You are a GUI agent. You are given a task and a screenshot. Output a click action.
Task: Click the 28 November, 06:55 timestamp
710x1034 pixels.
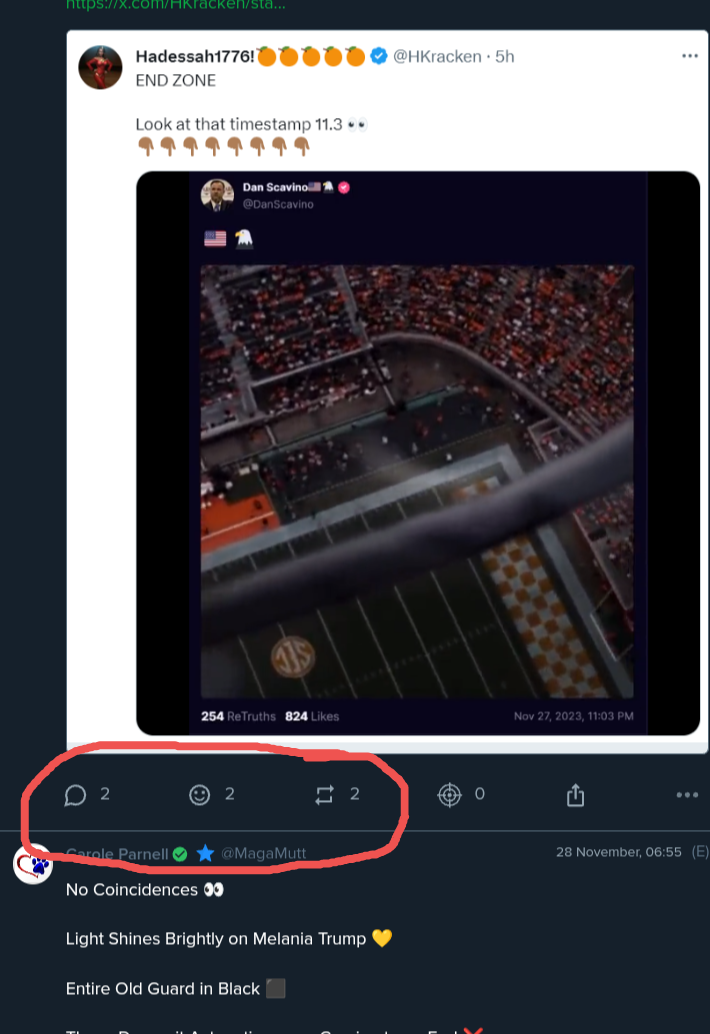point(618,852)
